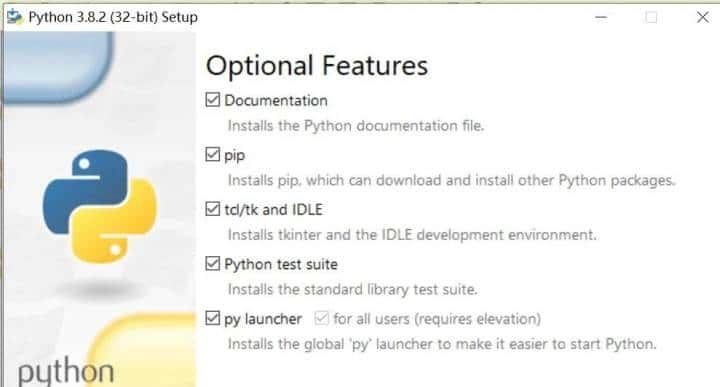Uncheck the Documentation checkbox
The height and width of the screenshot is (387, 720).
[x=213, y=100]
